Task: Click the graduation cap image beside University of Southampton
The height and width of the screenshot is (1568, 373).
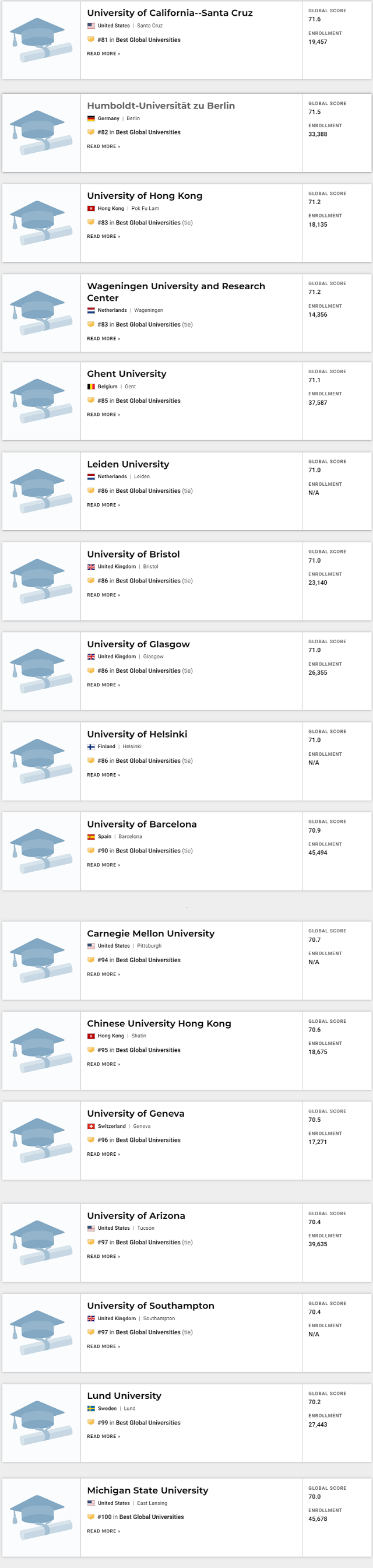Action: pos(41,1333)
